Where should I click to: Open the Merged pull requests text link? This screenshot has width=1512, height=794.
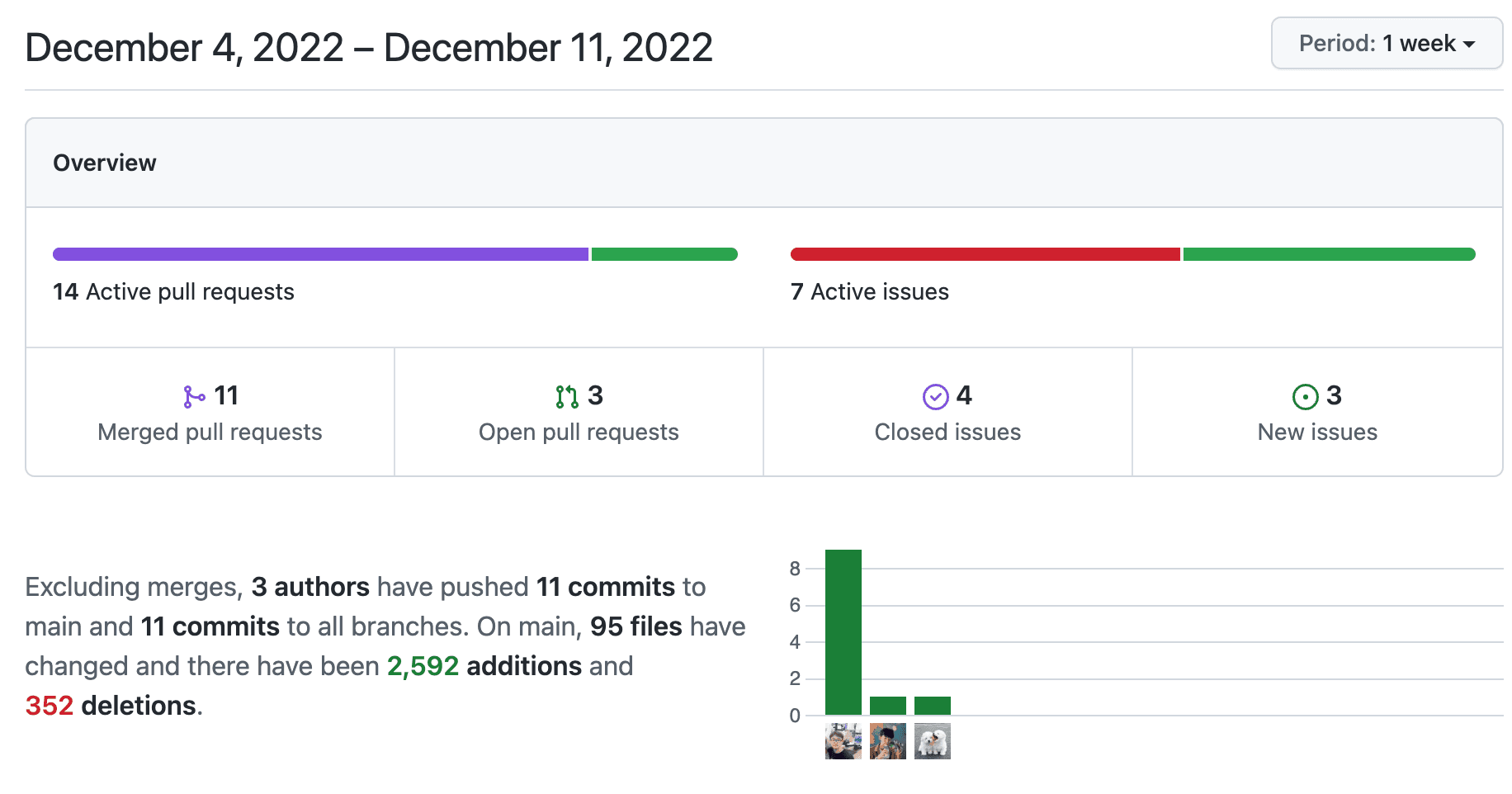click(x=210, y=432)
